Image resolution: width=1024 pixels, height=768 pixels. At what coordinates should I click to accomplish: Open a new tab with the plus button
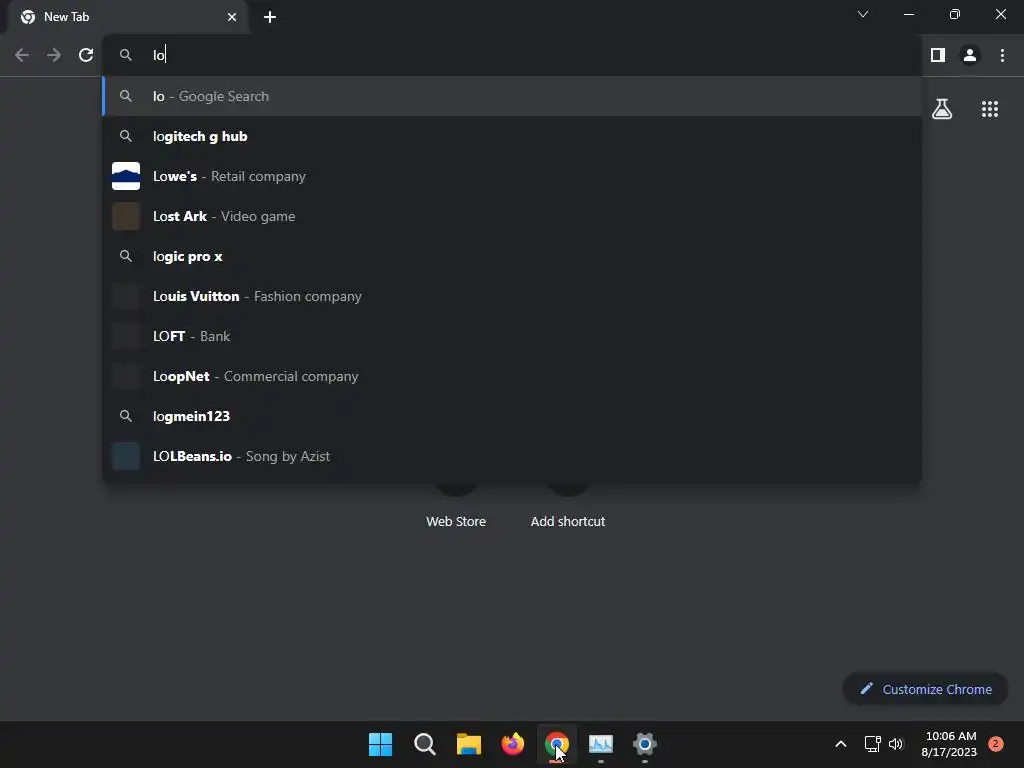pyautogui.click(x=270, y=17)
